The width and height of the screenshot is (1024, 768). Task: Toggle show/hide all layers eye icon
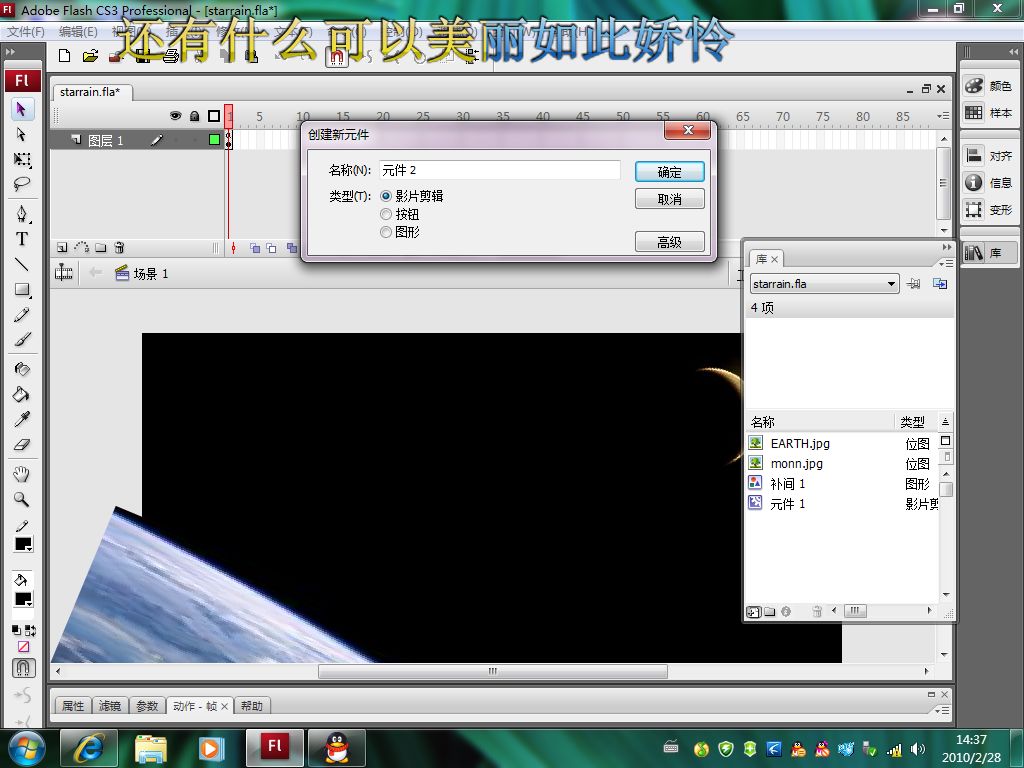pyautogui.click(x=176, y=116)
